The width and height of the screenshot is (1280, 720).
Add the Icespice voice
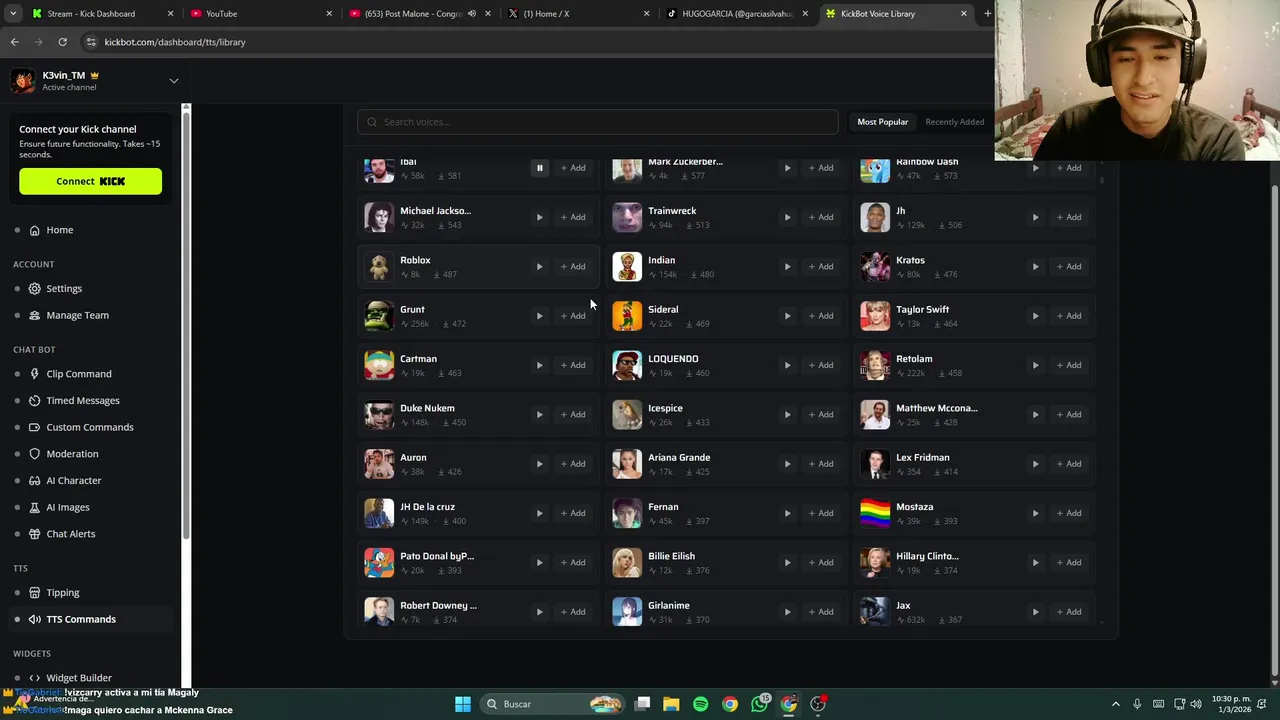[x=821, y=415]
